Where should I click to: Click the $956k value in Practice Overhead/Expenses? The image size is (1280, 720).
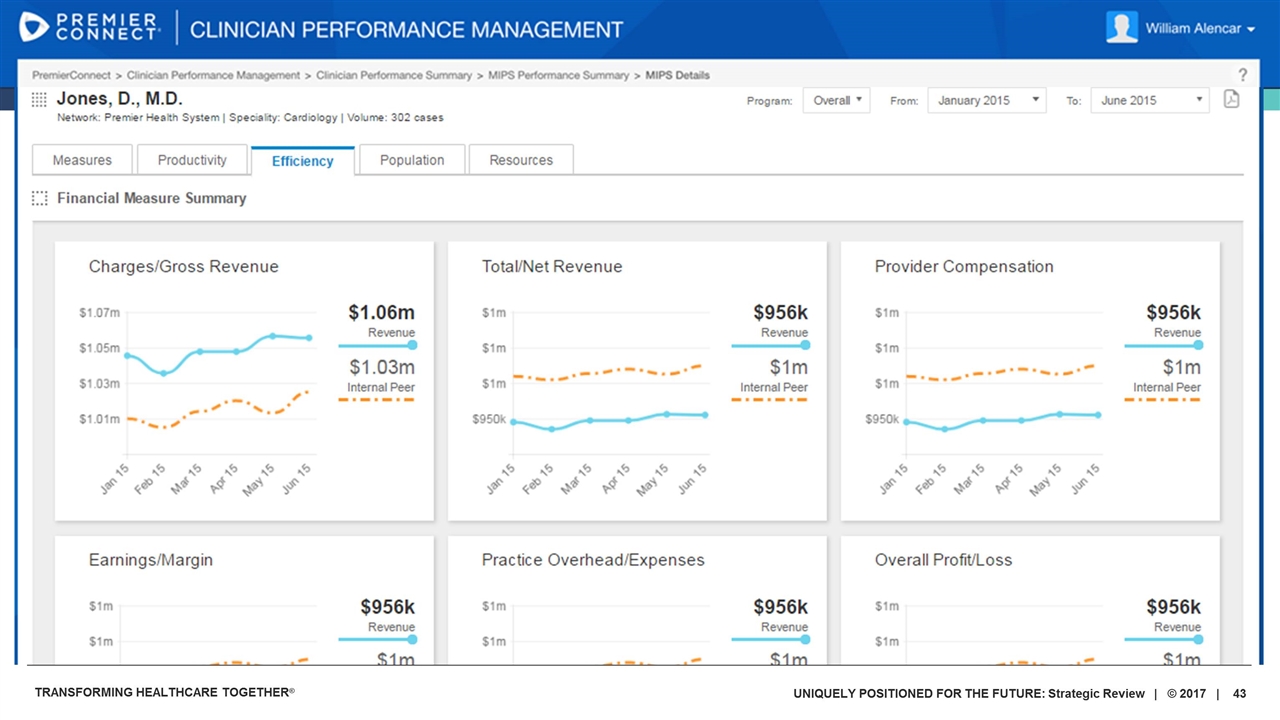coord(781,607)
